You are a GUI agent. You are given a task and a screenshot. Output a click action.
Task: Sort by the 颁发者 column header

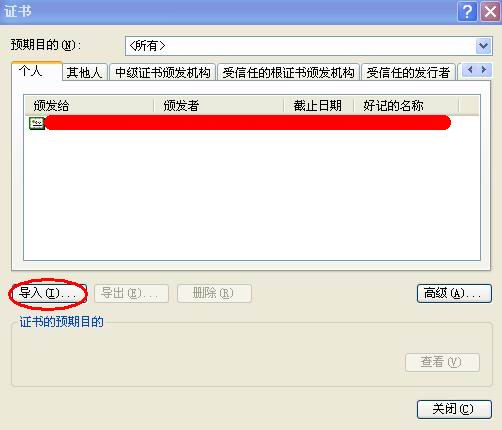(218, 106)
